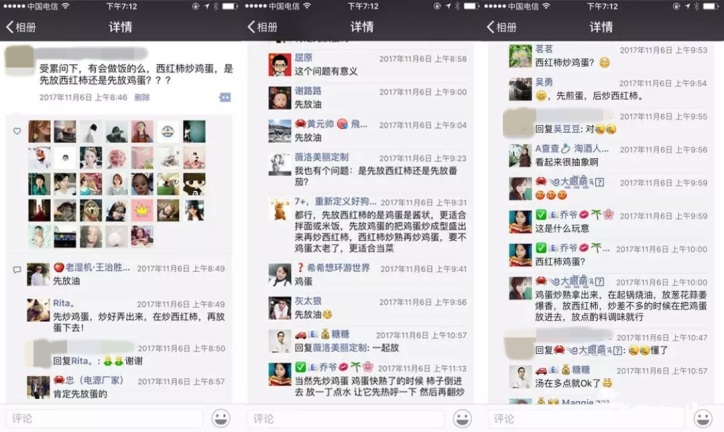
Task: Open 屈原's avatar in comment list
Action: coord(280,65)
